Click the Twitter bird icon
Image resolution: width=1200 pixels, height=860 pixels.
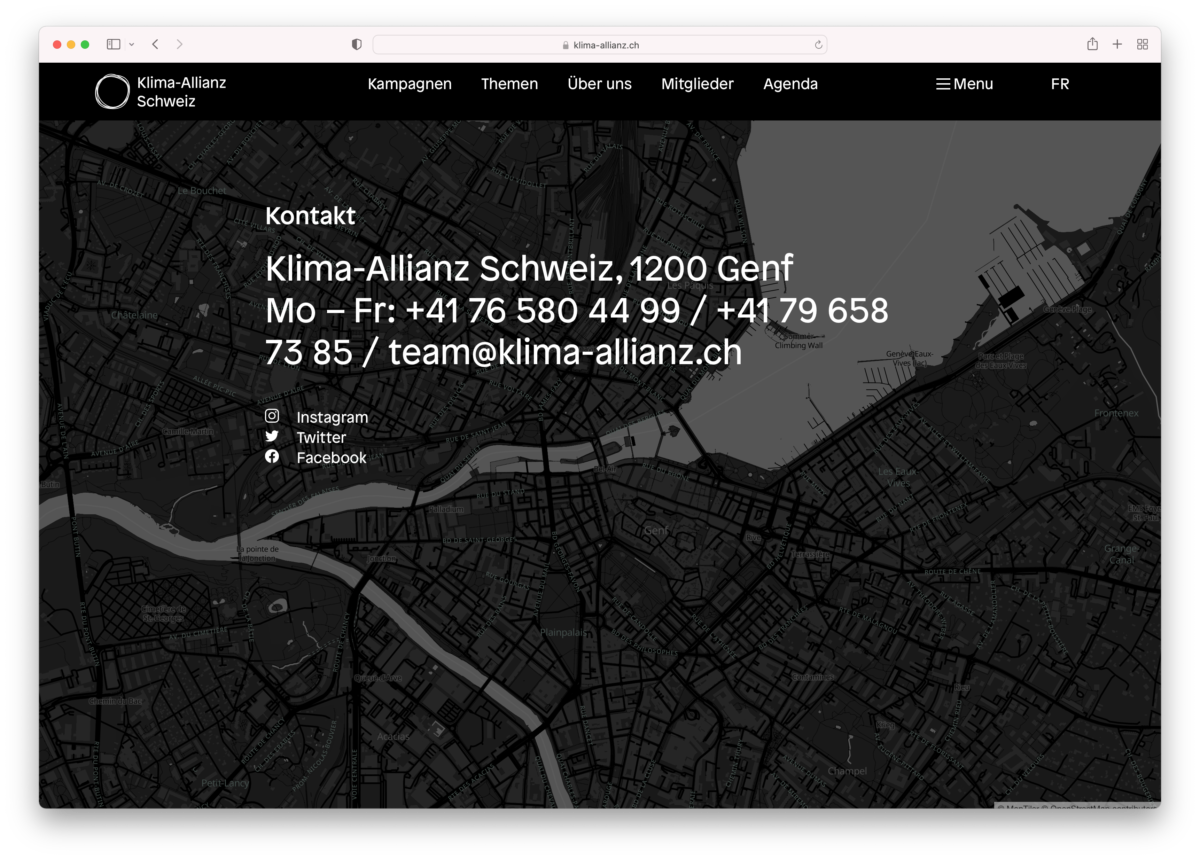click(272, 437)
